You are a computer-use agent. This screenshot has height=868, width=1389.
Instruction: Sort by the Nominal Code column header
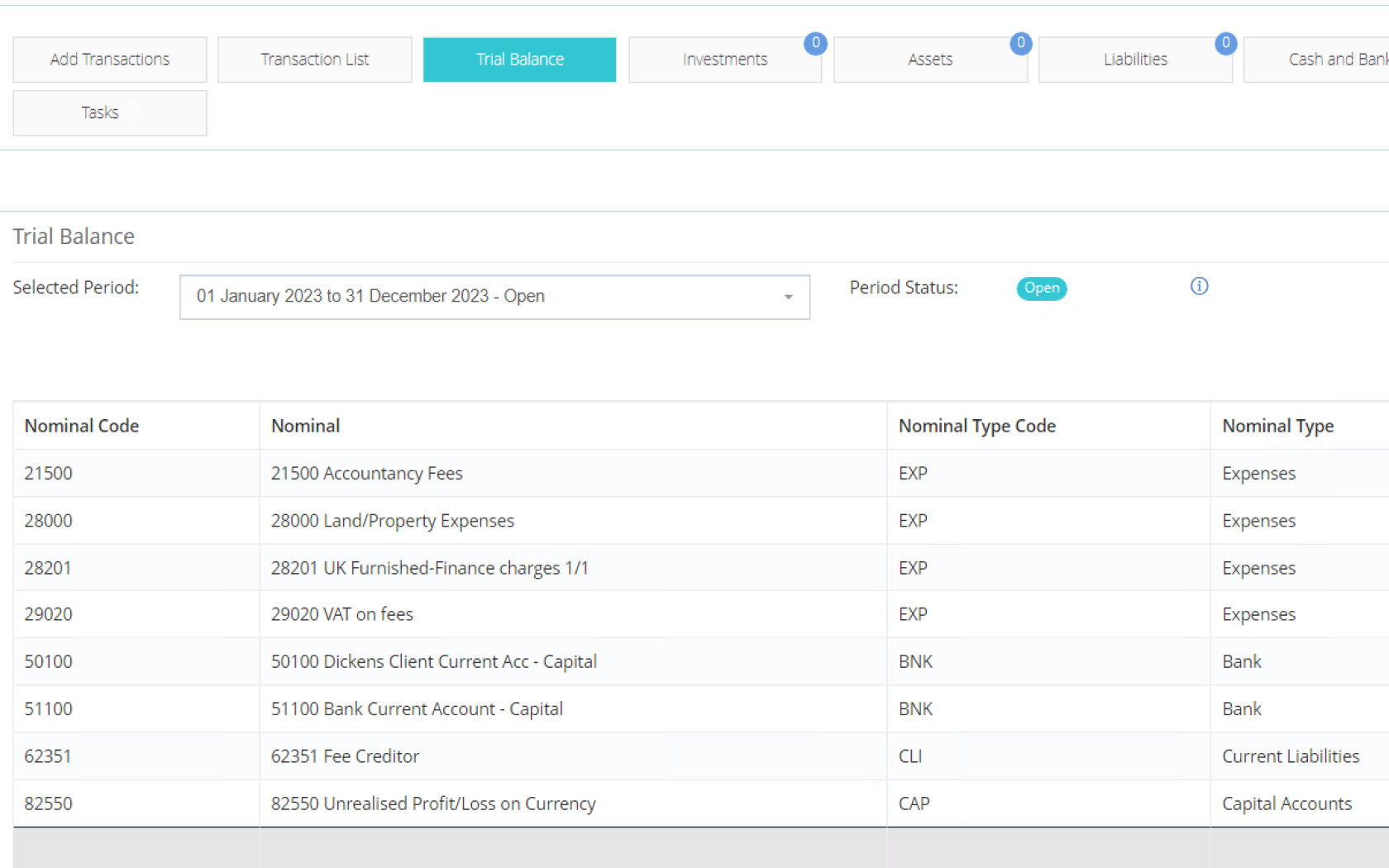82,426
